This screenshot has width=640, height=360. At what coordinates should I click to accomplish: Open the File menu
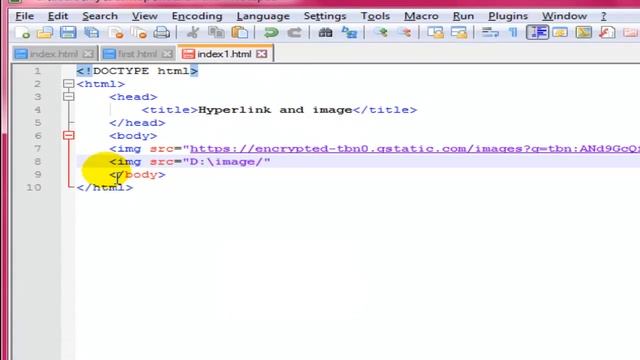click(24, 16)
